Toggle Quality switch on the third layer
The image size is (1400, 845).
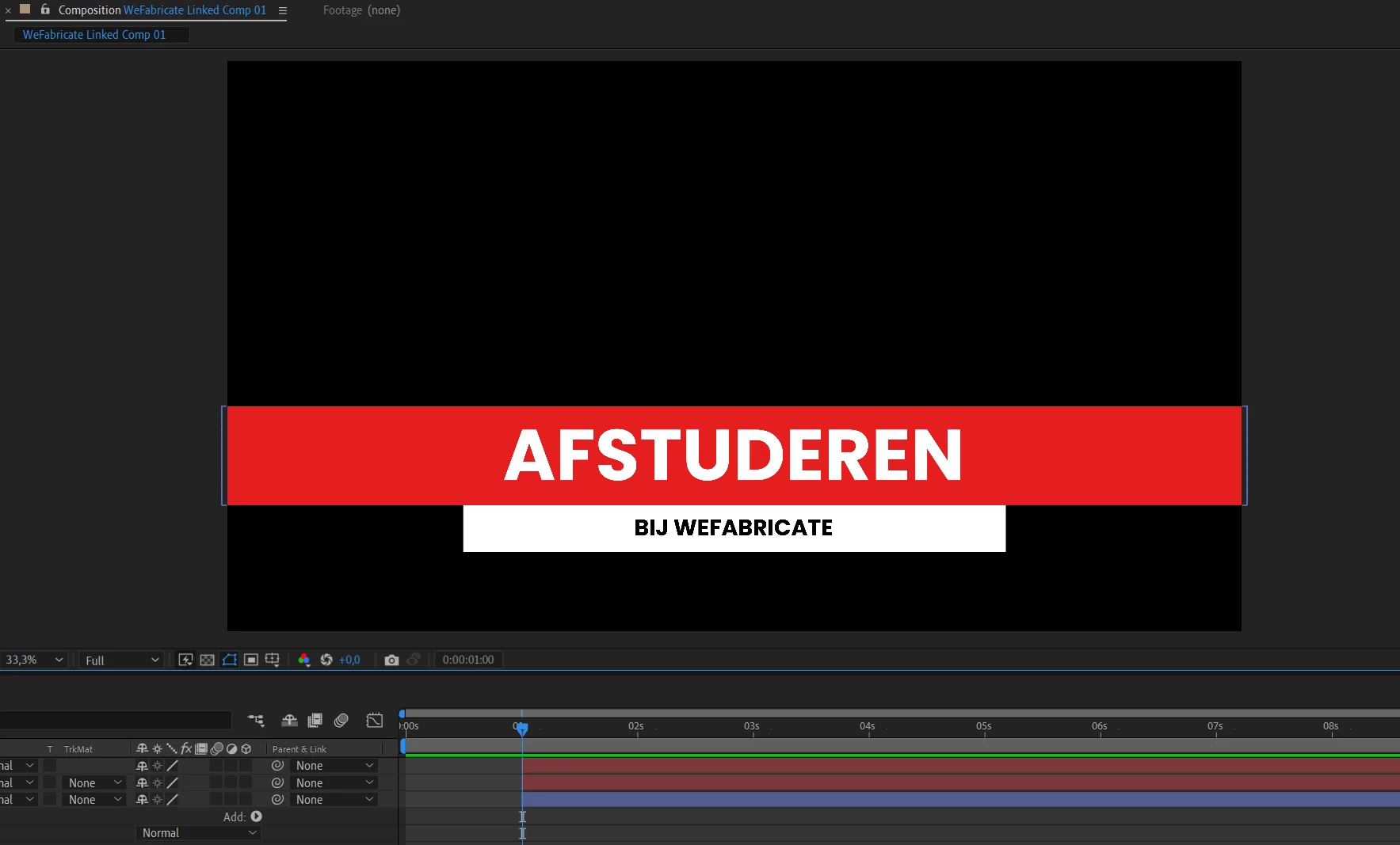pyautogui.click(x=172, y=800)
